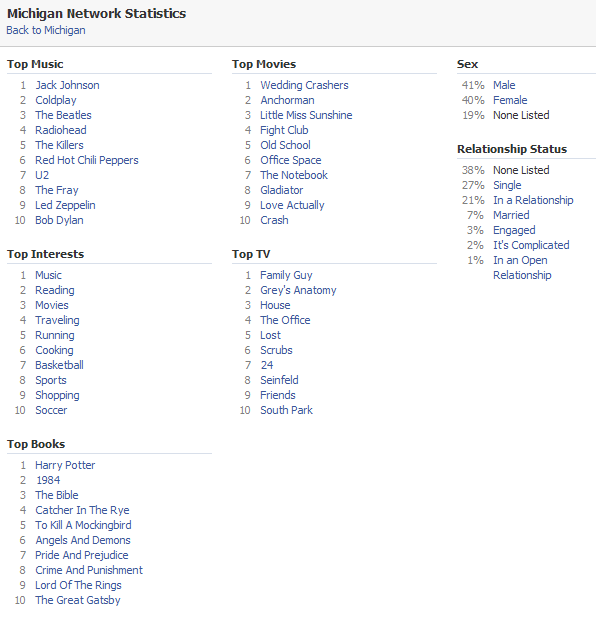Select Little Miss Sunshine movie link

point(306,115)
